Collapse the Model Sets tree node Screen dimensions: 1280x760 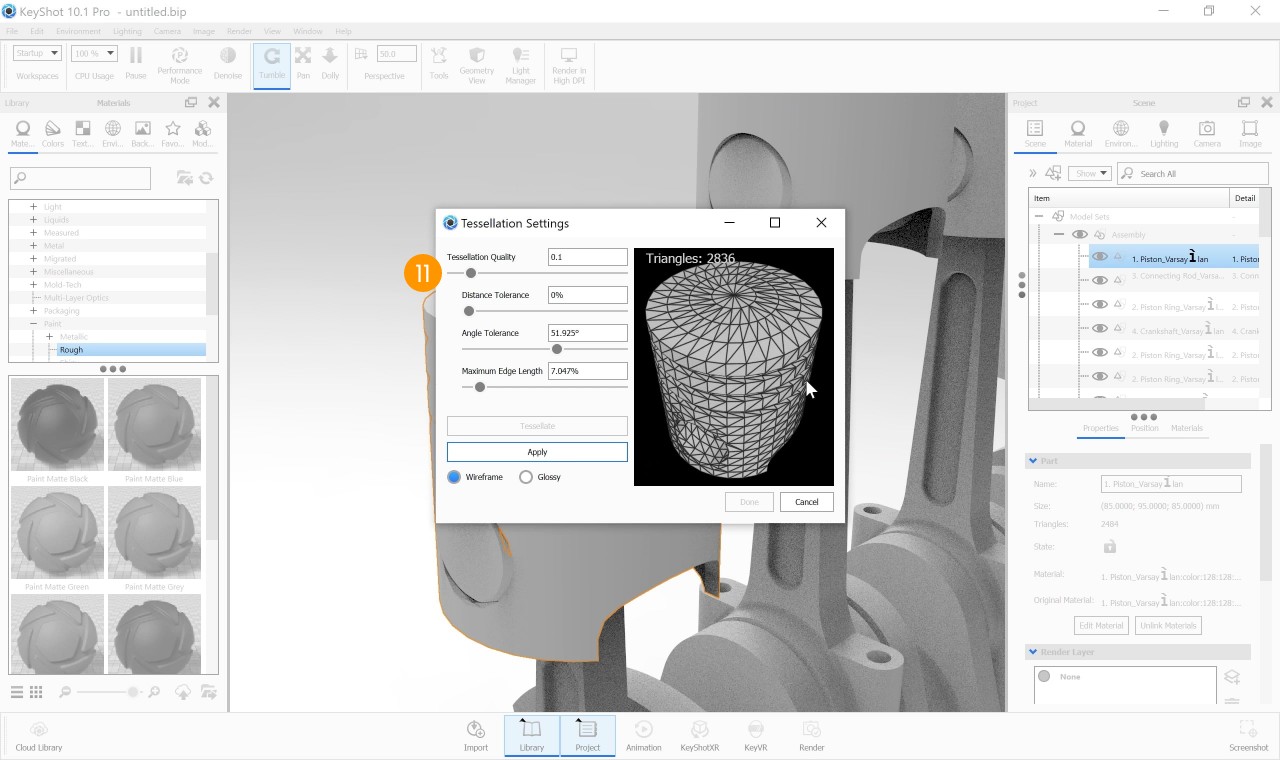[1038, 216]
